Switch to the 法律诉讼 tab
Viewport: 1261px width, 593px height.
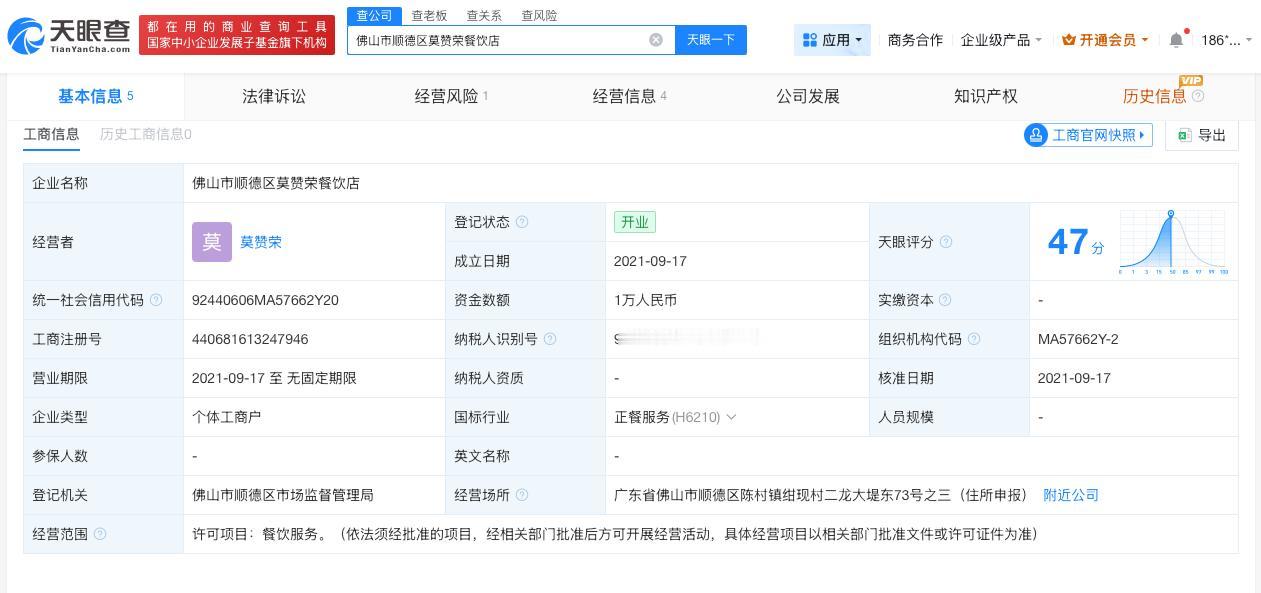pos(273,96)
